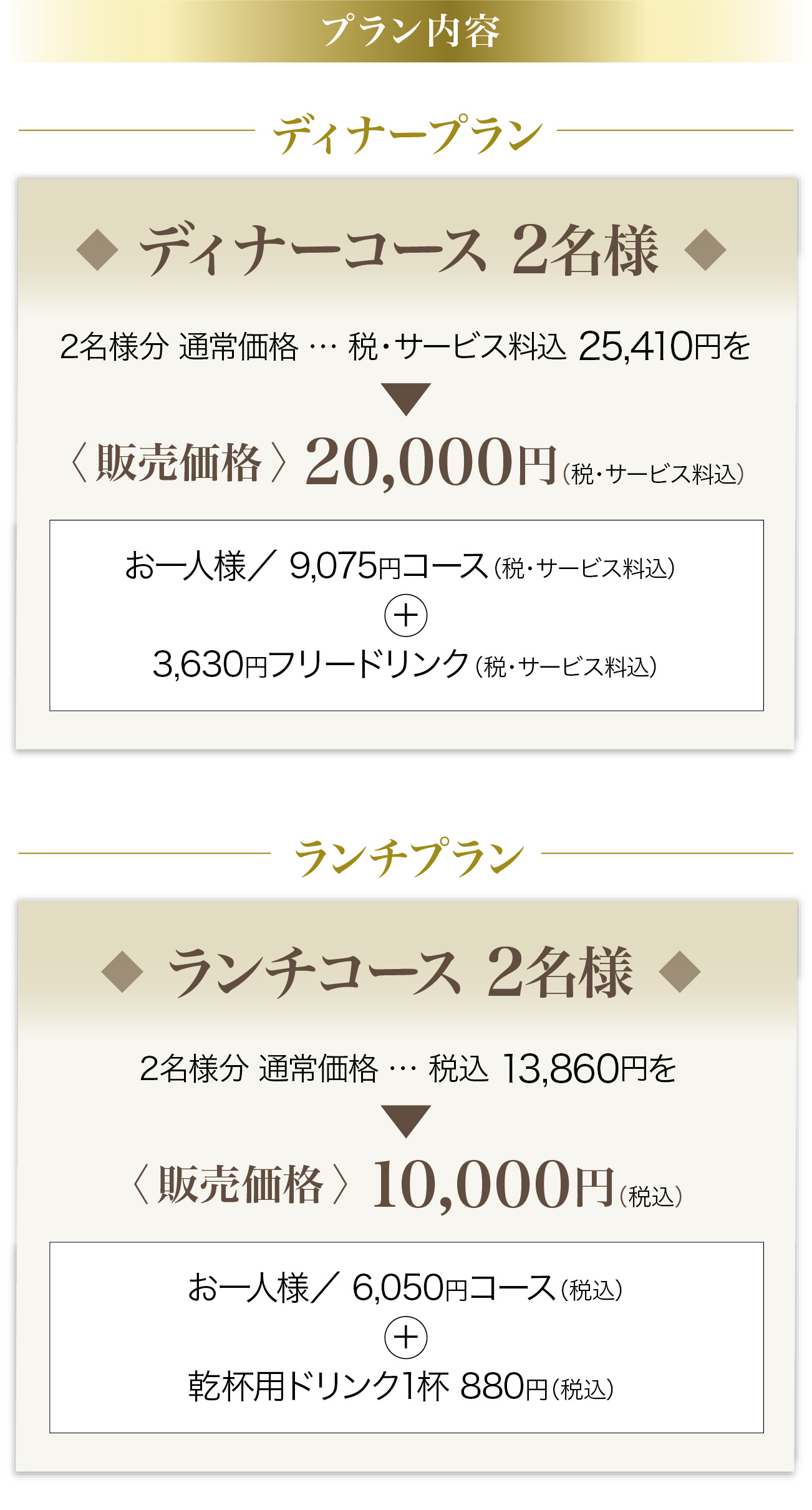Click the down triangle under 25,410円
Screen dimensions: 812x1510
pos(406,399)
